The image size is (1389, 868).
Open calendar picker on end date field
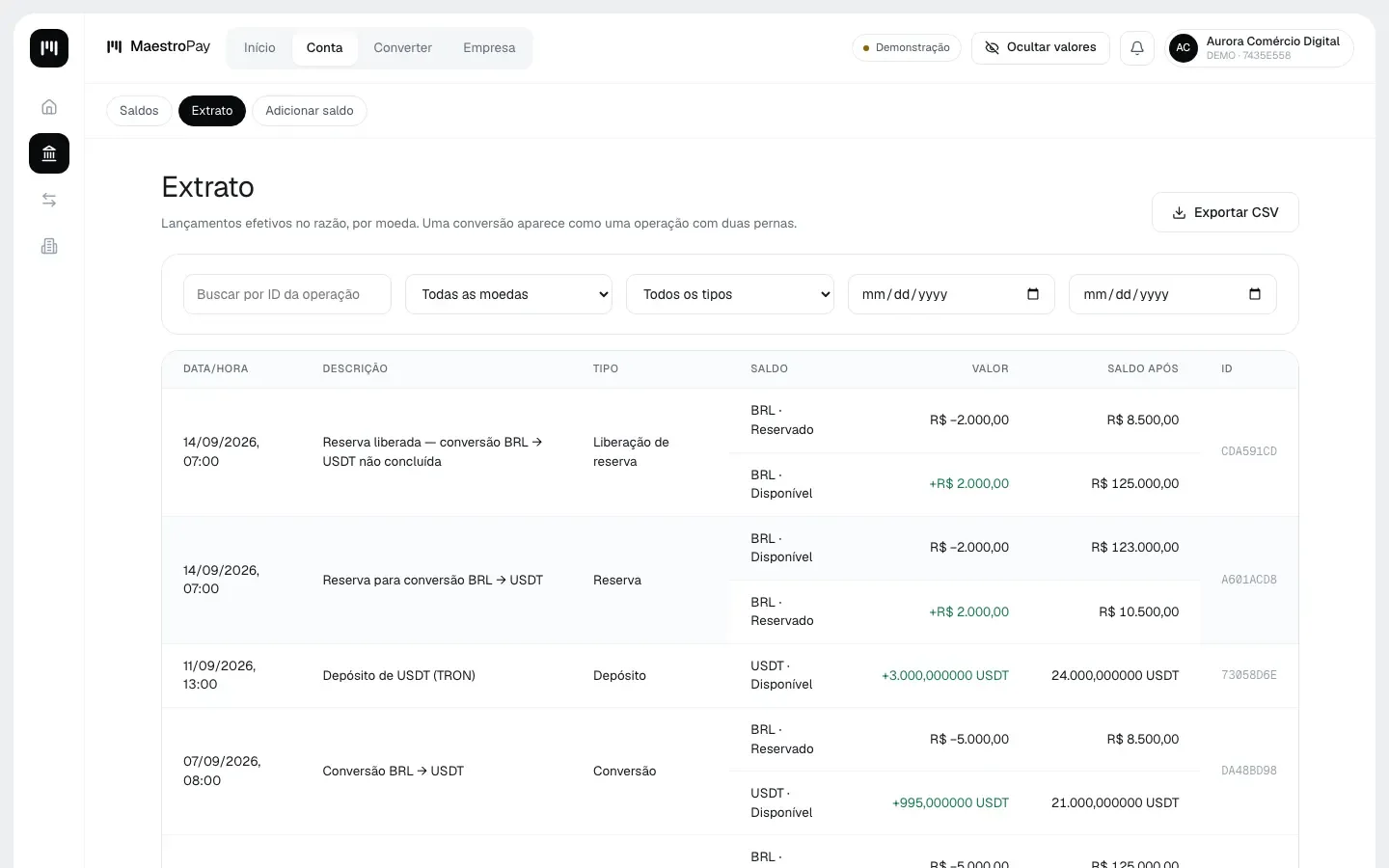click(x=1255, y=294)
